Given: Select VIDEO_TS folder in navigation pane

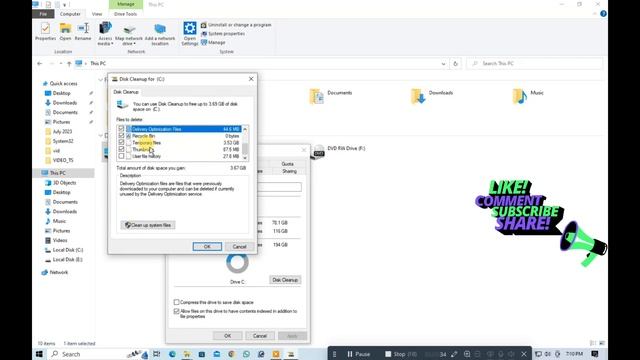Looking at the screenshot, I should coord(63,160).
